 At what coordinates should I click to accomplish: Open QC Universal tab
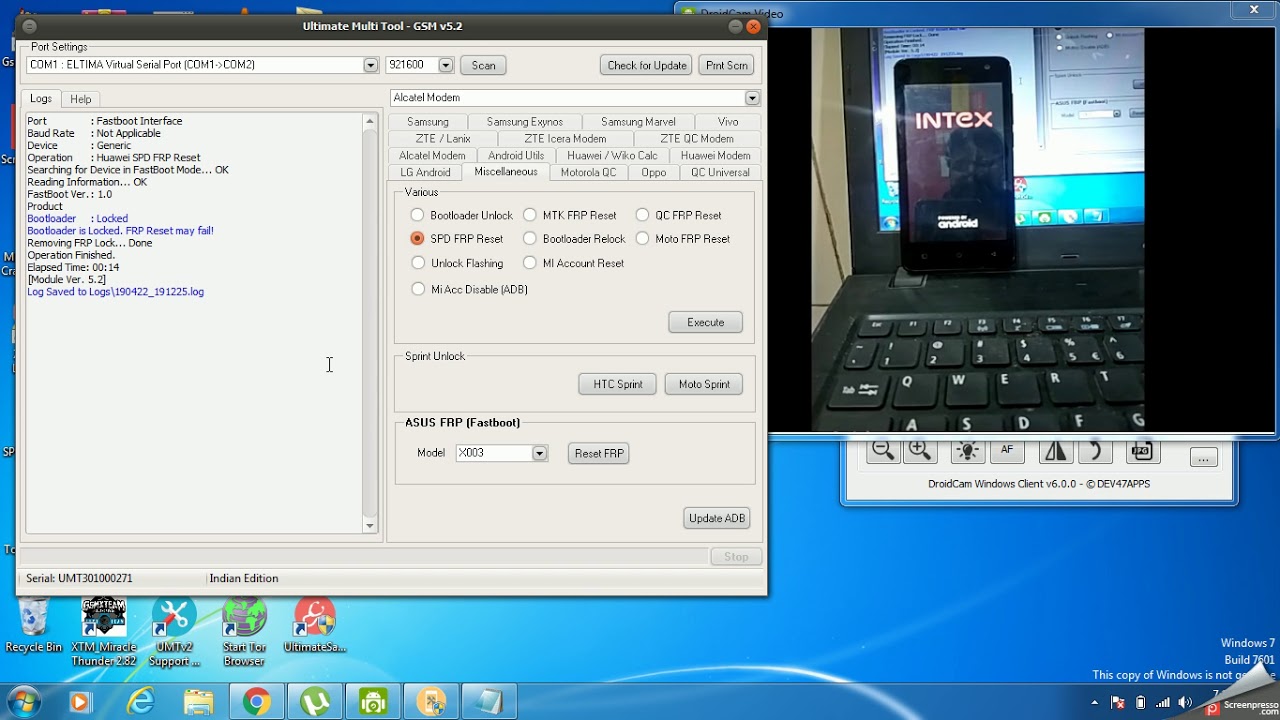(x=720, y=172)
